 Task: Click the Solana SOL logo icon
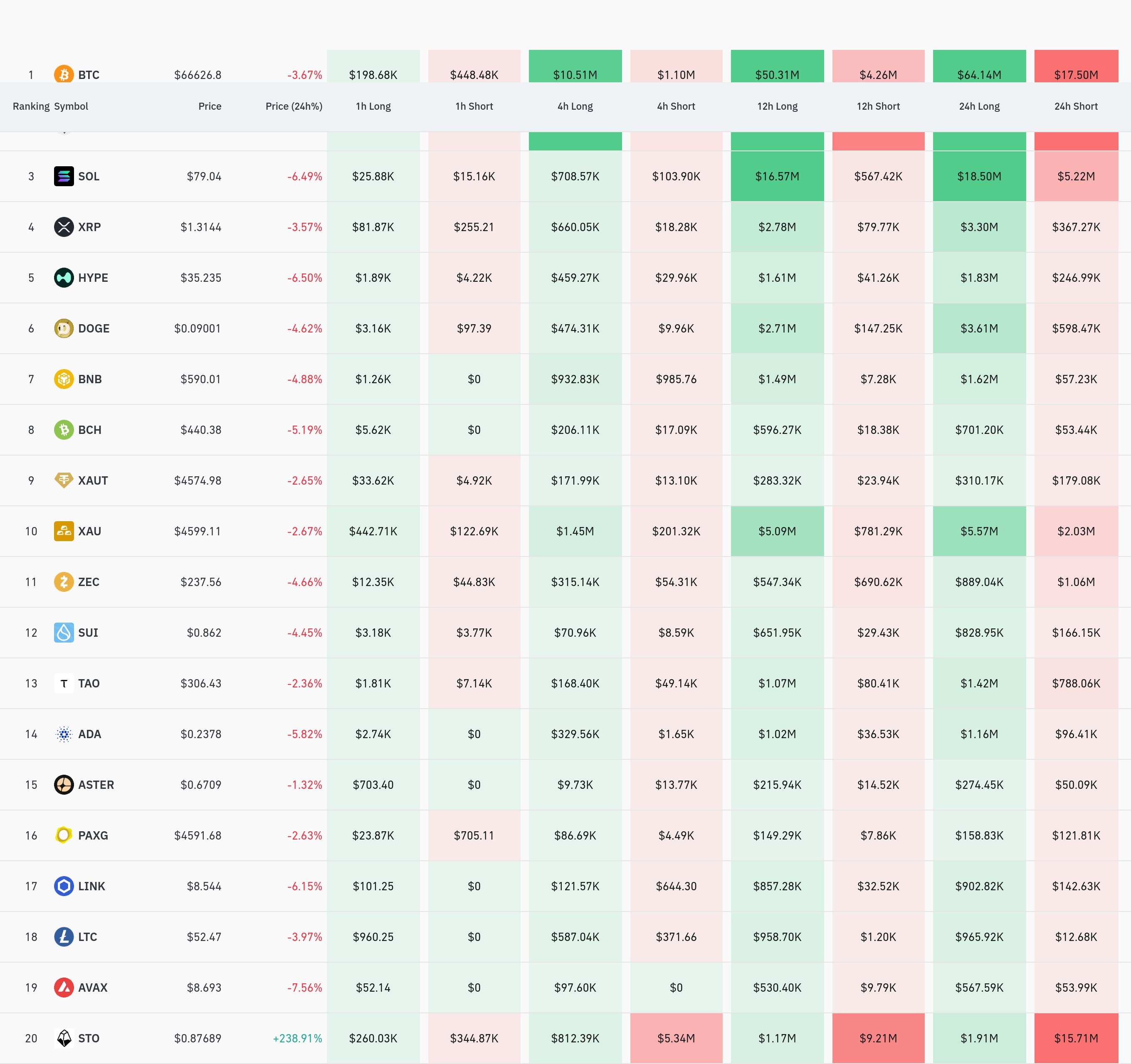[64, 176]
